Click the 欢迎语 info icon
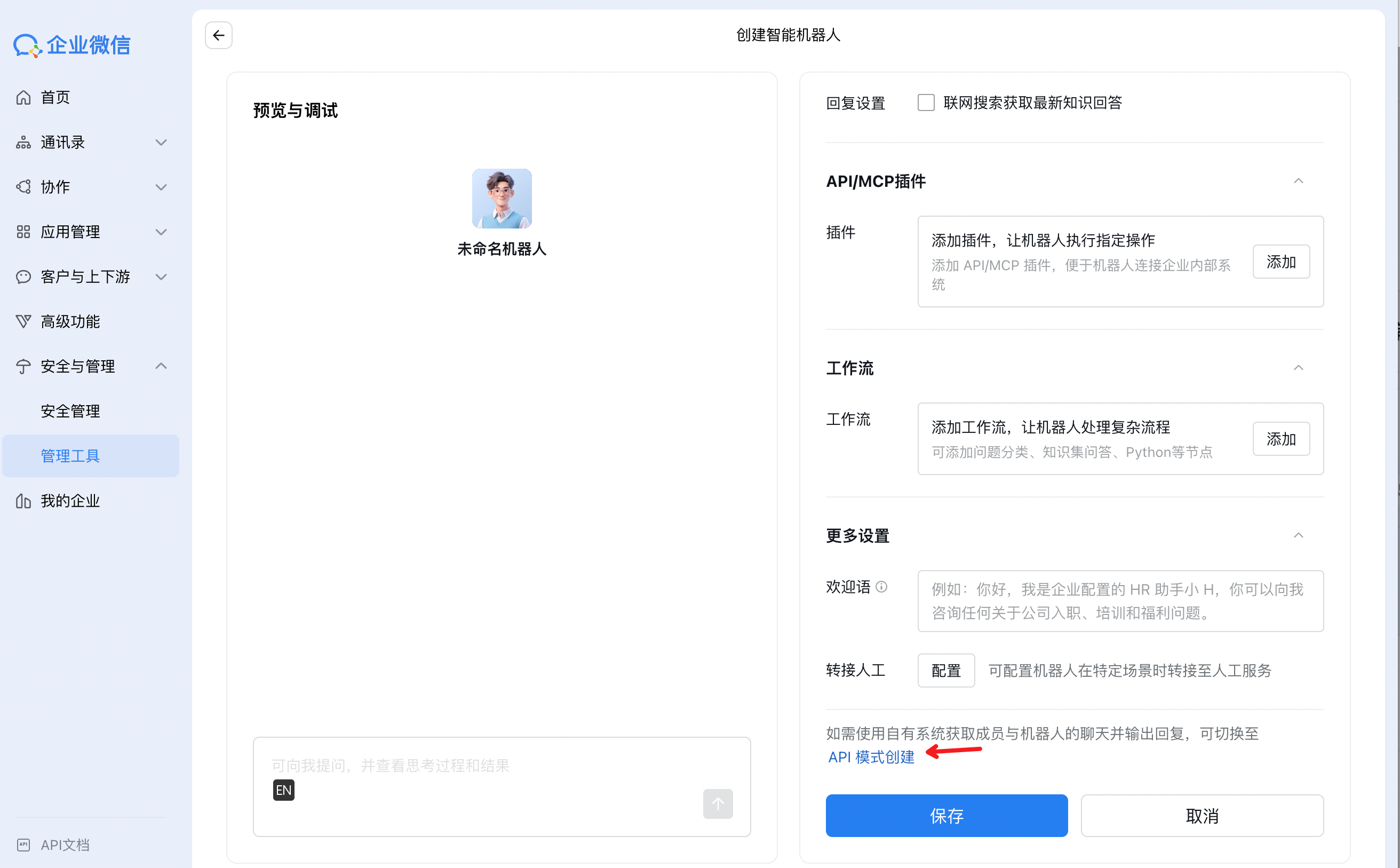 [x=881, y=587]
